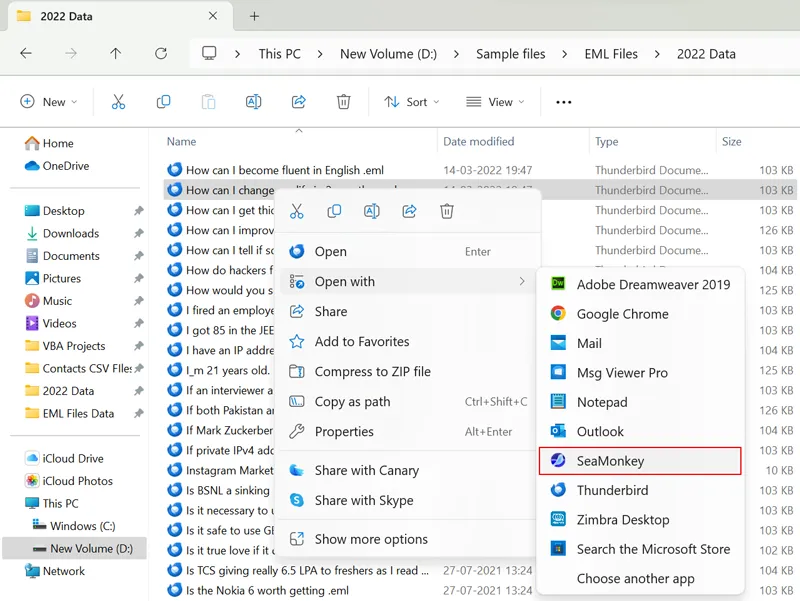
Task: Go up one folder level
Action: tap(116, 54)
